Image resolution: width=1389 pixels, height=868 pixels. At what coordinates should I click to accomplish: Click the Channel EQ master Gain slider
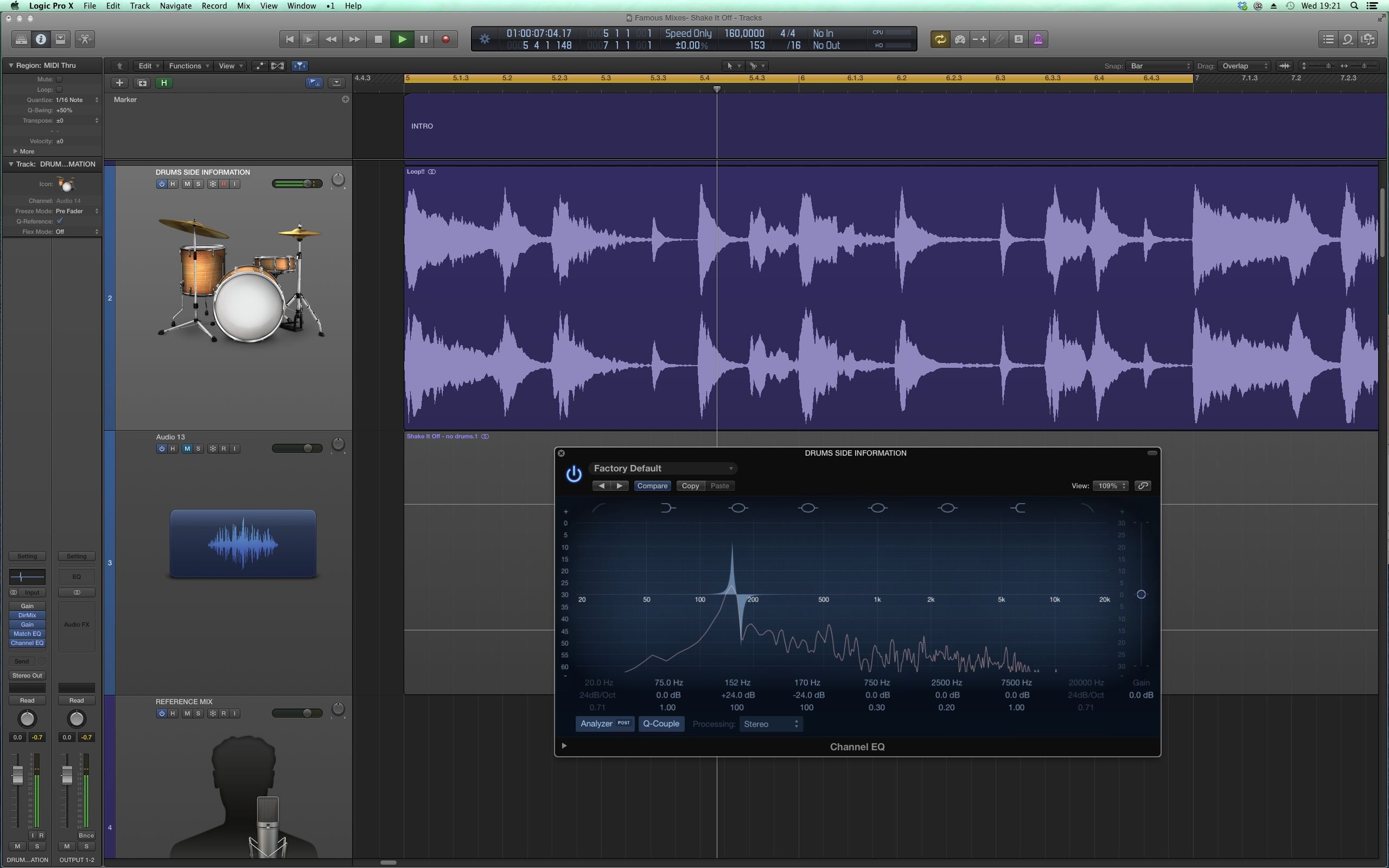coord(1141,595)
